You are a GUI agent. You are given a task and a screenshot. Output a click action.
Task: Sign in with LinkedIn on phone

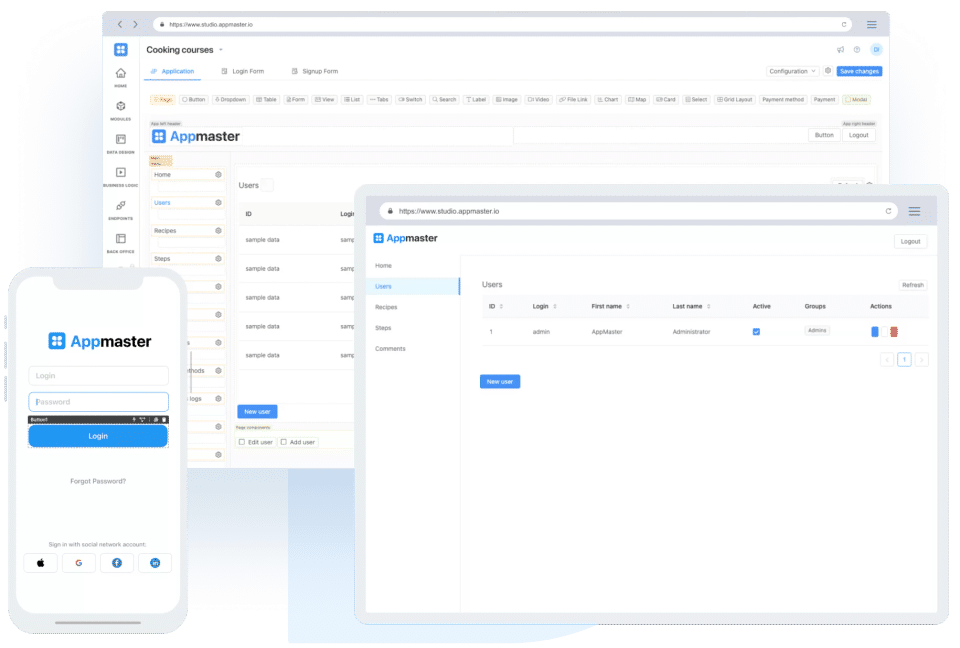(x=155, y=563)
